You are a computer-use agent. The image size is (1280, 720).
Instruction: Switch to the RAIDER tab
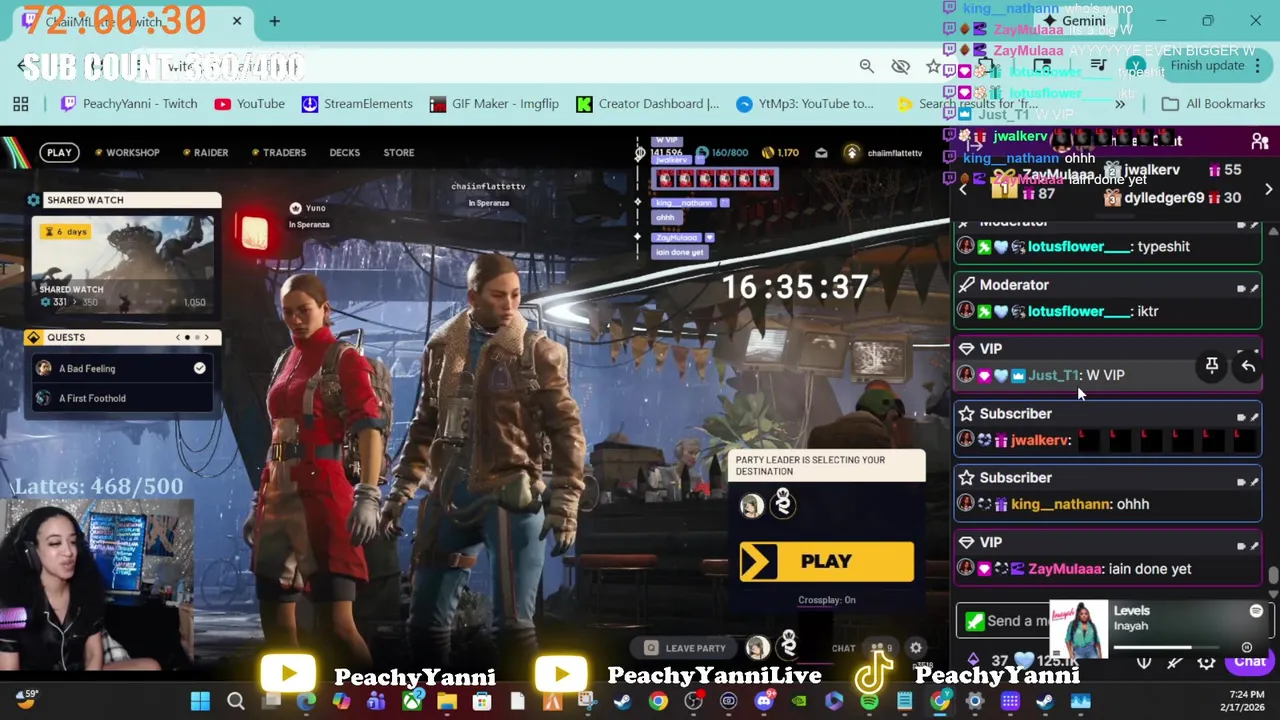pyautogui.click(x=205, y=152)
